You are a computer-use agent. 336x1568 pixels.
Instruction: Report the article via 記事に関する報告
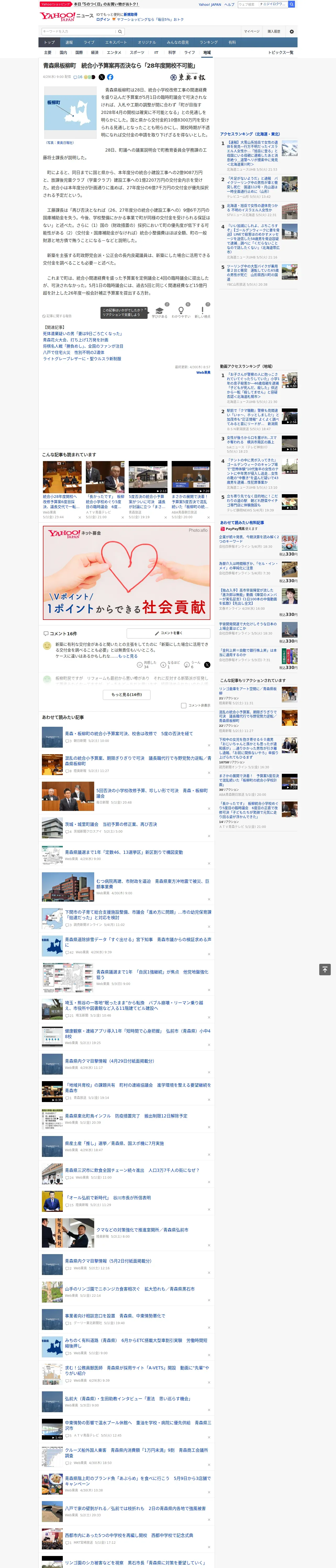57,316
